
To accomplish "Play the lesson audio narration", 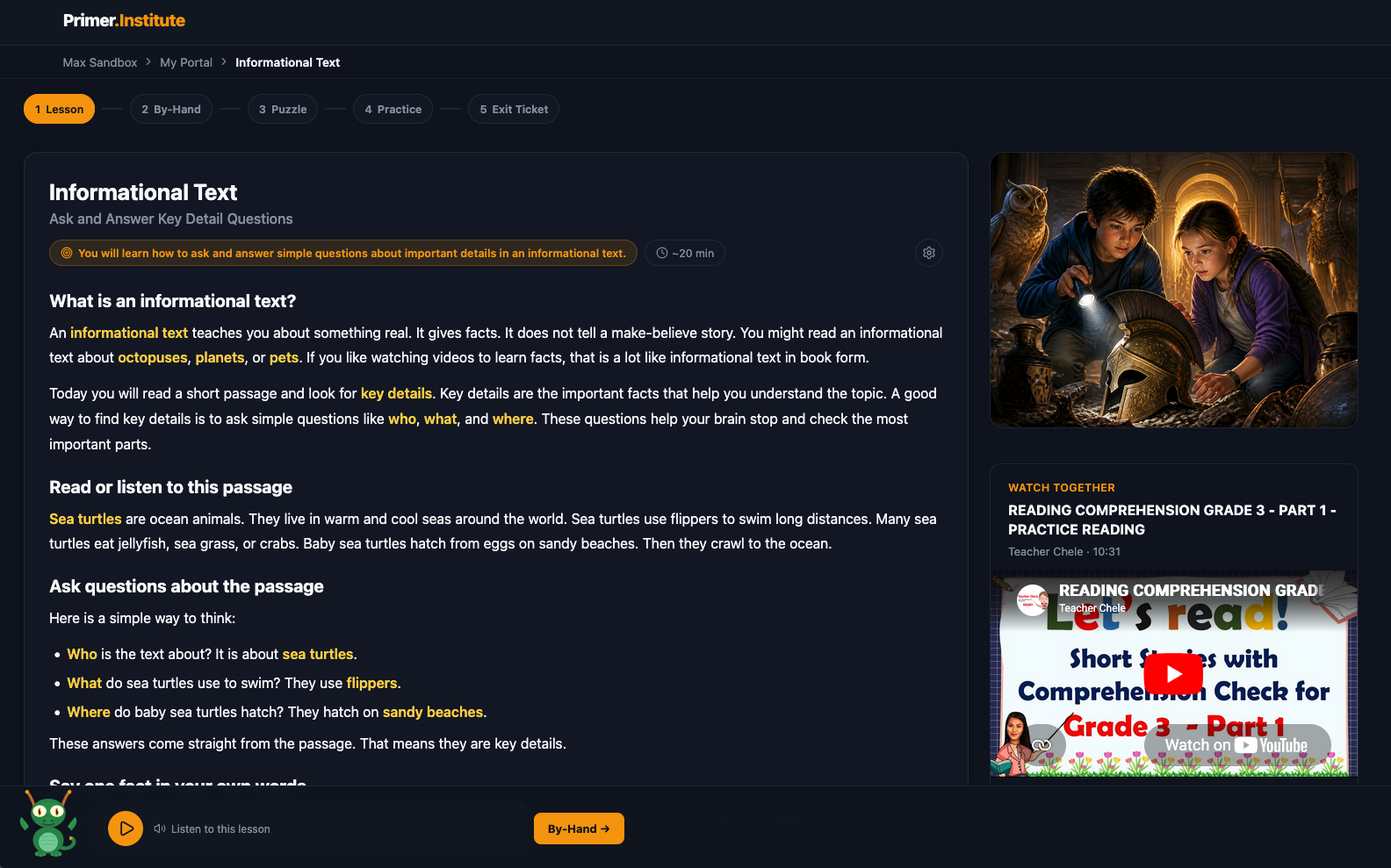I will click(126, 829).
